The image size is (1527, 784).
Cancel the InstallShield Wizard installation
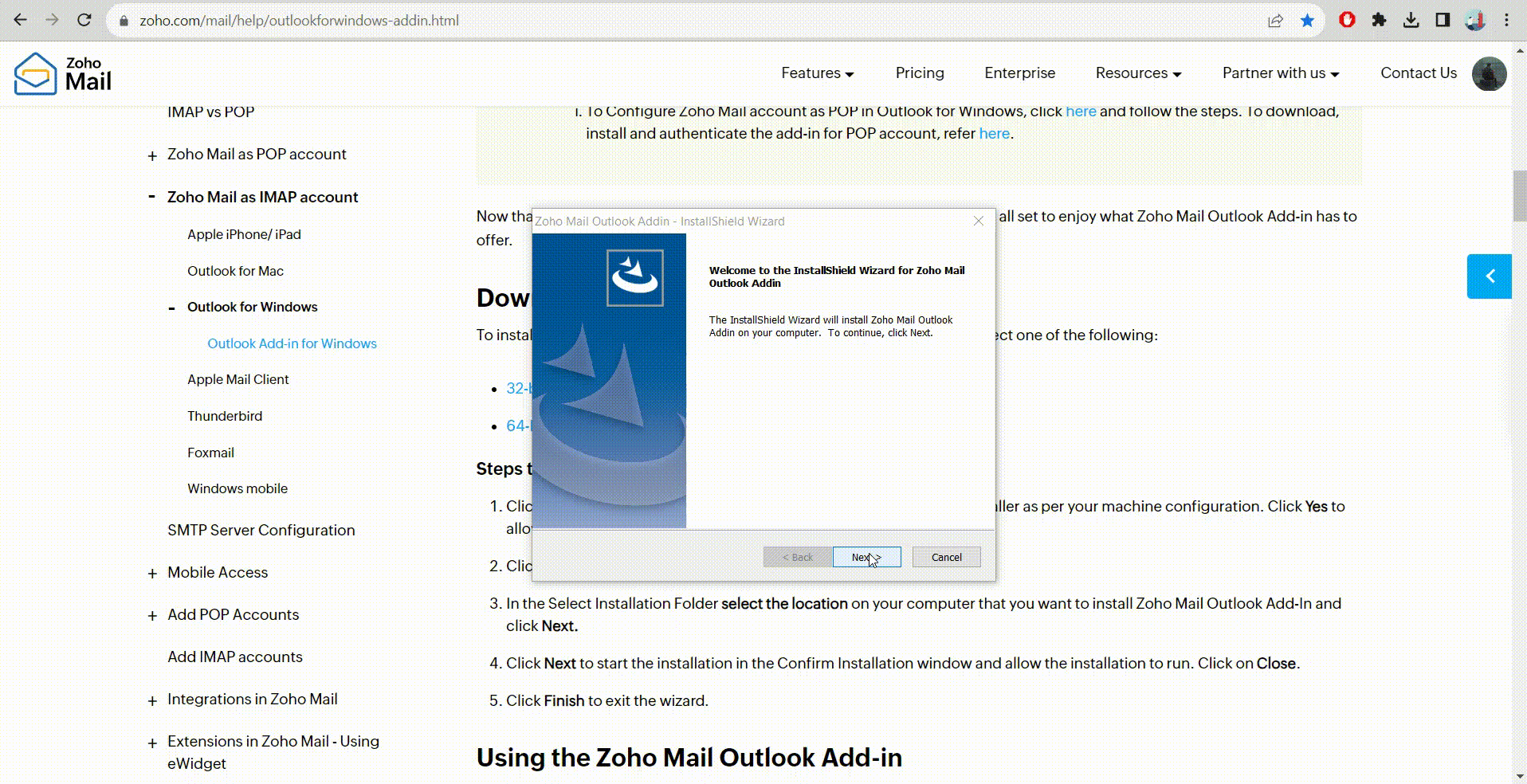point(946,557)
